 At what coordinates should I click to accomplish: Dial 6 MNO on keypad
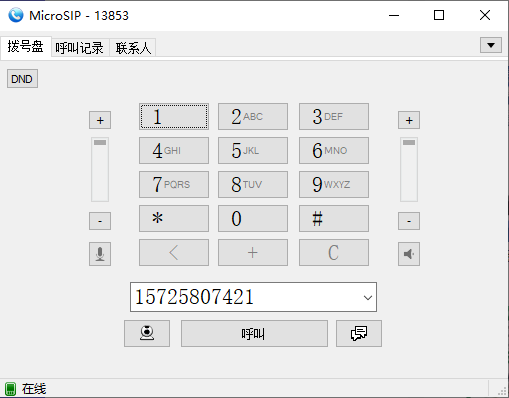coord(334,151)
